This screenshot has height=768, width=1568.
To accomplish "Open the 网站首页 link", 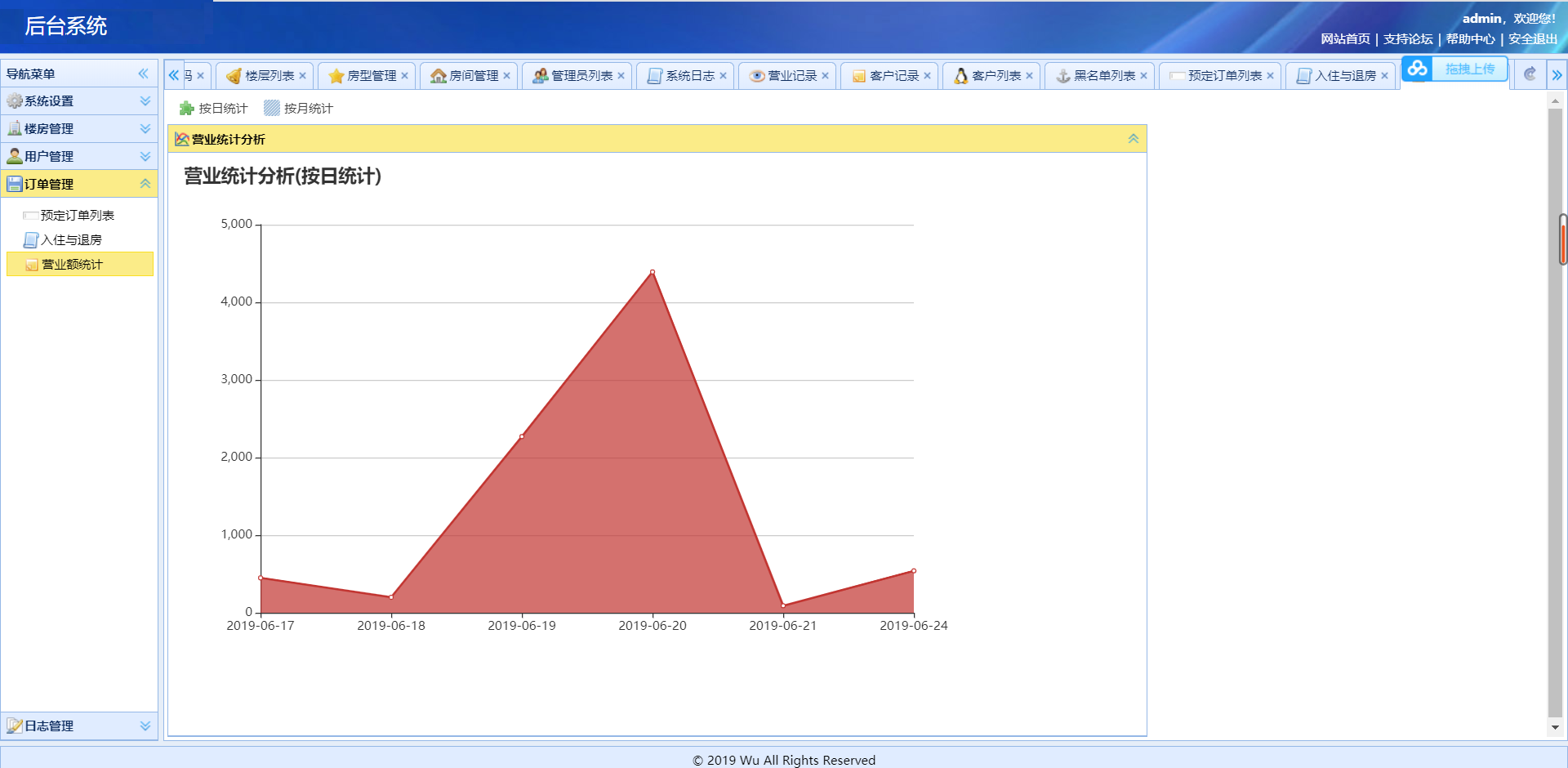I will click(x=1346, y=39).
